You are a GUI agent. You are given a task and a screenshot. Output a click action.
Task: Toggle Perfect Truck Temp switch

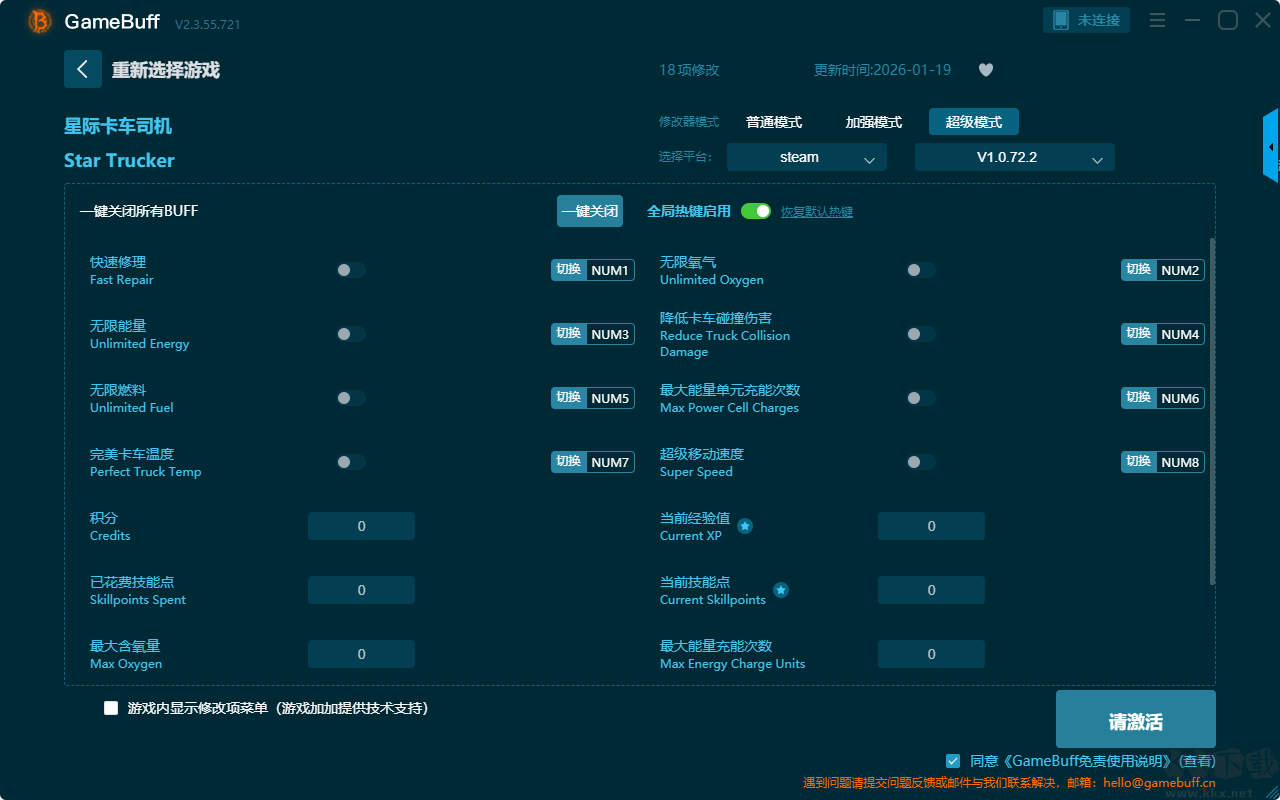pos(351,462)
